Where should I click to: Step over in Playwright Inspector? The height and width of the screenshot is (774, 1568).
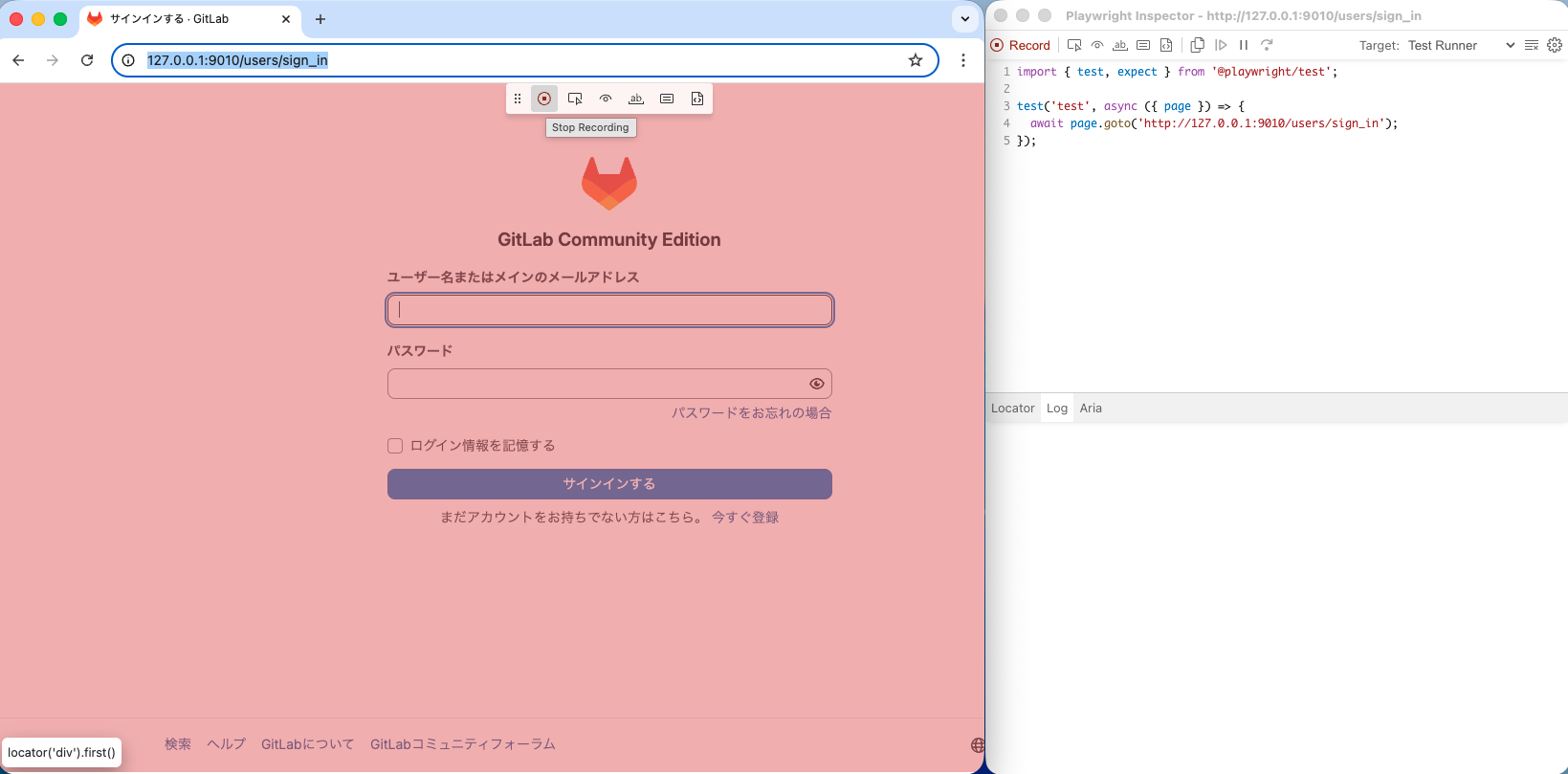(x=1267, y=45)
